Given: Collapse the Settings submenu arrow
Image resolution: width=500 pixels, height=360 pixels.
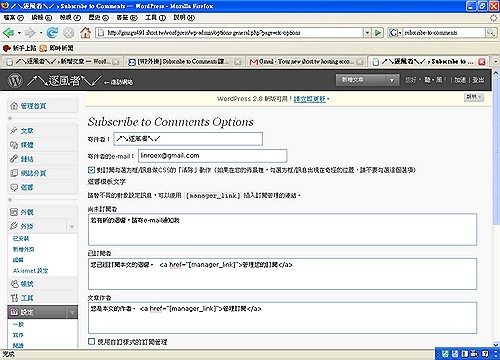Looking at the screenshot, I should point(72,312).
